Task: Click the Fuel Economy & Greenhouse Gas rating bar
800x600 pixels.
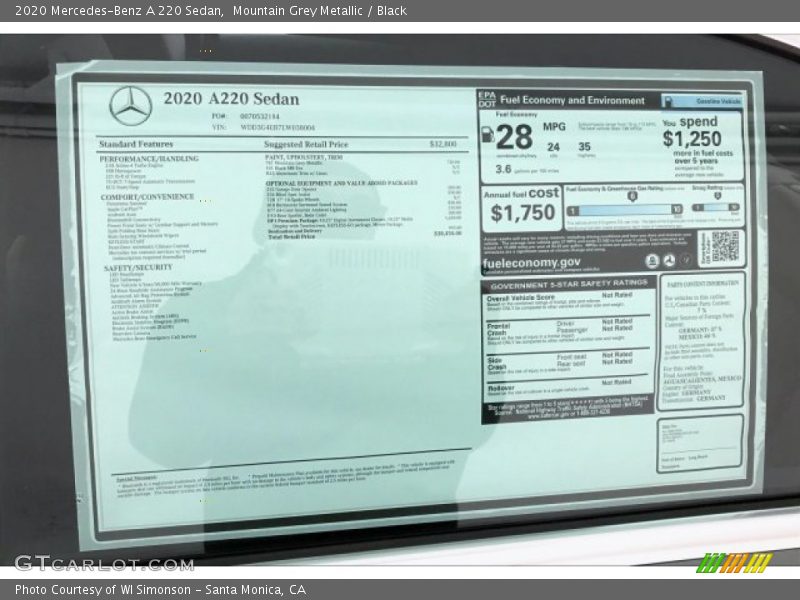Action: point(625,210)
